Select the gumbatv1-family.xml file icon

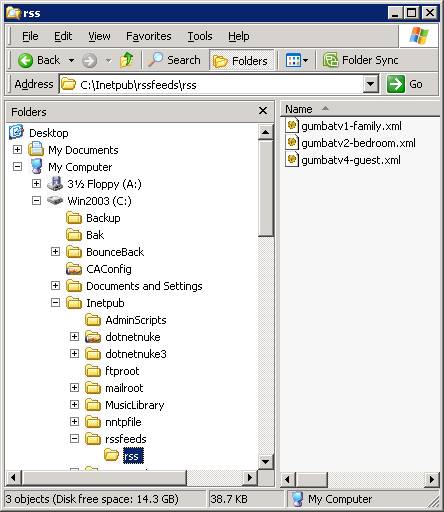point(292,126)
